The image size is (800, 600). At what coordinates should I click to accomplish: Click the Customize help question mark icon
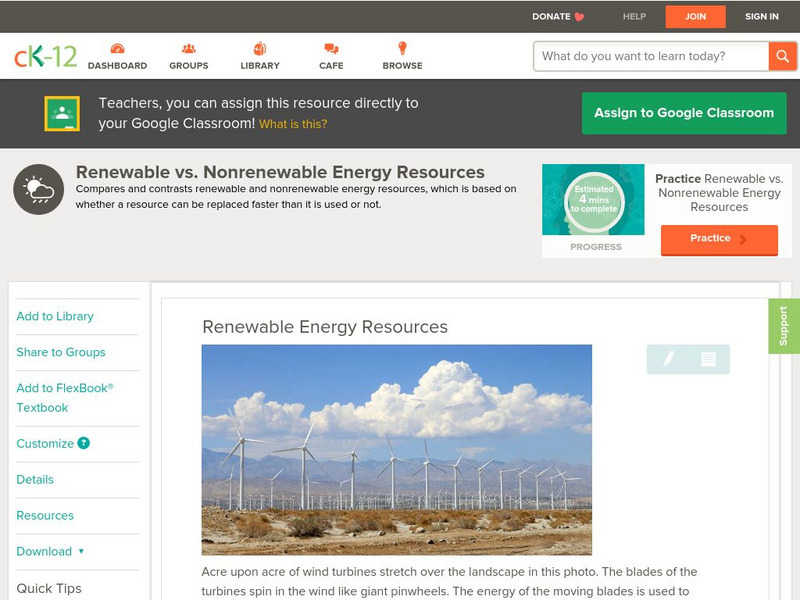pyautogui.click(x=84, y=443)
